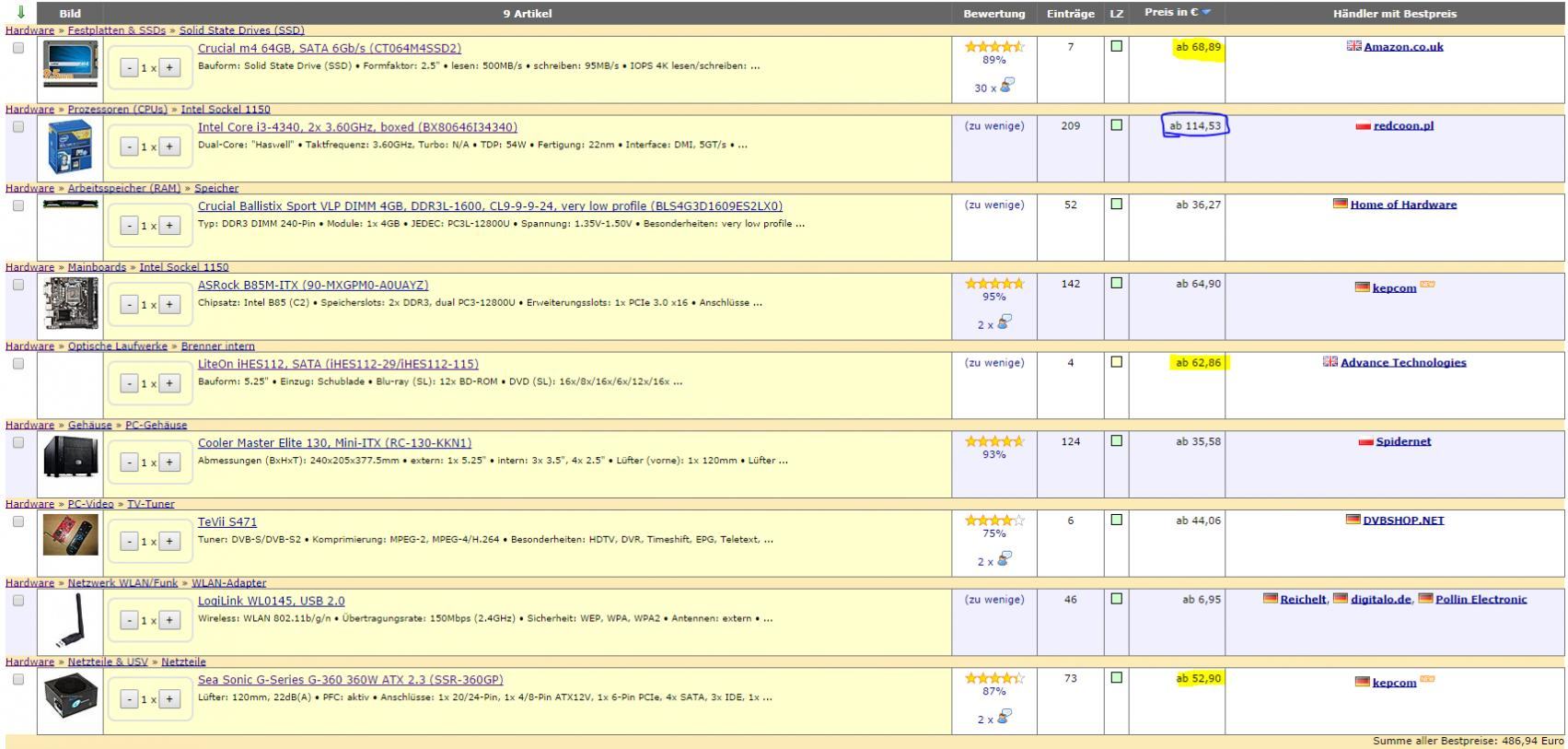Open the 2 x reviews icon for Sea Sonic G-360

pyautogui.click(x=1005, y=717)
